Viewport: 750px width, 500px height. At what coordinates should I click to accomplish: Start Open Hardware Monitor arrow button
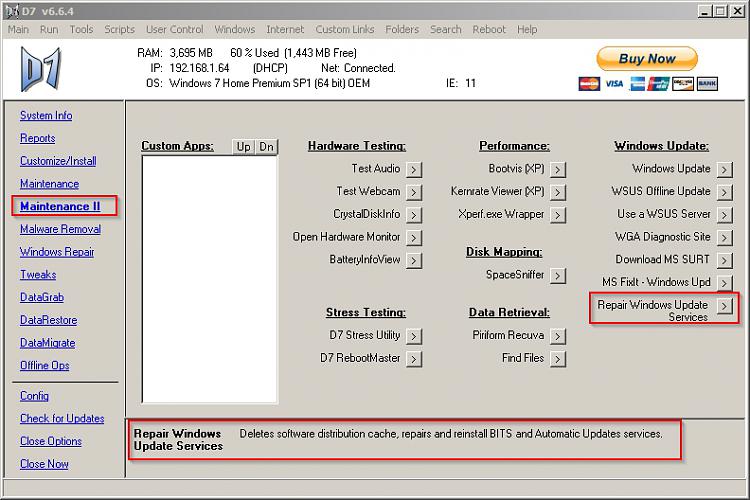coord(414,237)
